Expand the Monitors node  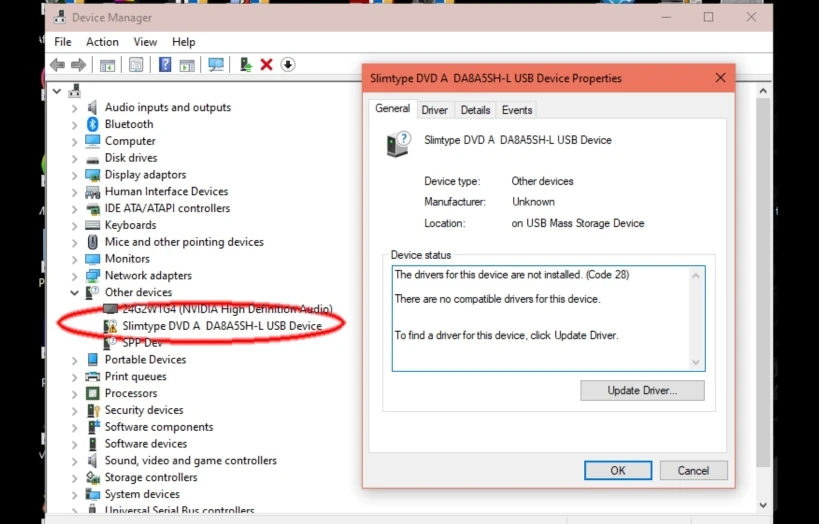click(x=74, y=259)
